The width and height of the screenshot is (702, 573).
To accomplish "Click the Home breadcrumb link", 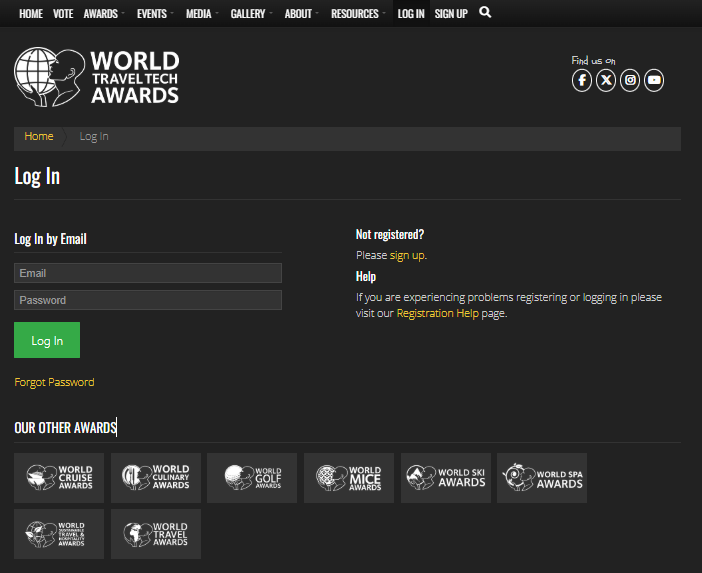I will click(39, 136).
